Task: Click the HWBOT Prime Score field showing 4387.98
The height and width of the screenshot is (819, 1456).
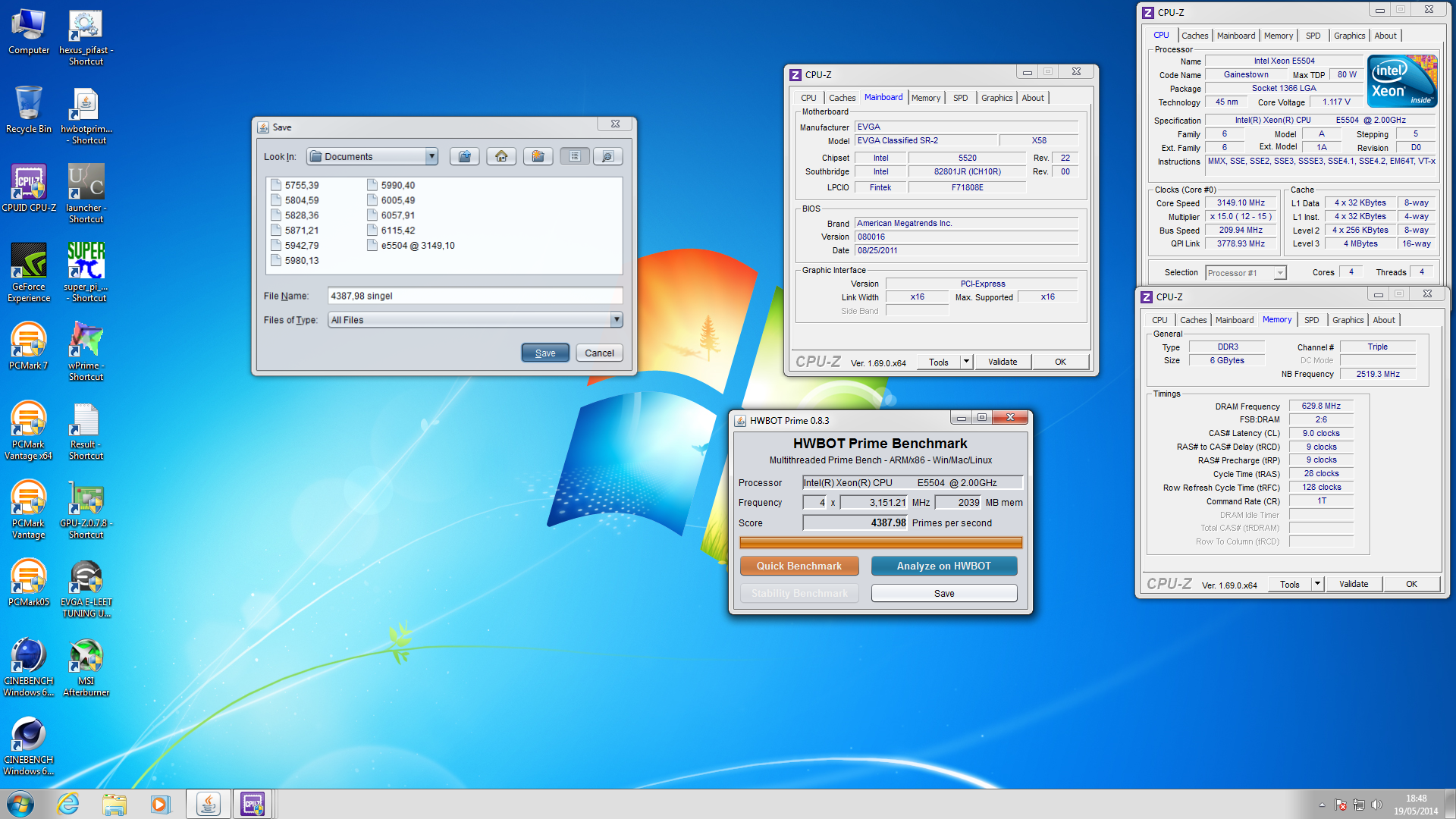Action: pyautogui.click(x=855, y=522)
